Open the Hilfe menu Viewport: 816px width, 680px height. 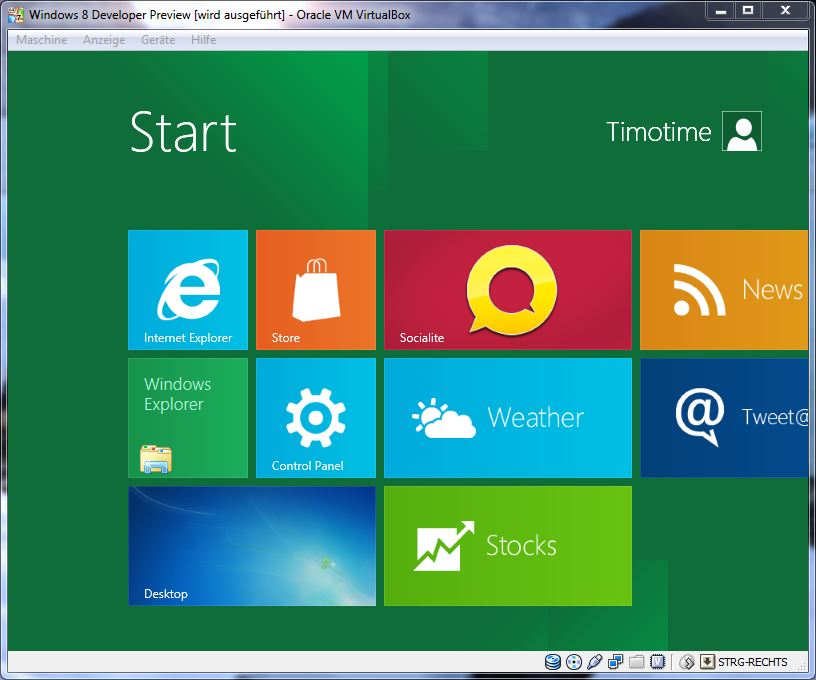(x=203, y=40)
